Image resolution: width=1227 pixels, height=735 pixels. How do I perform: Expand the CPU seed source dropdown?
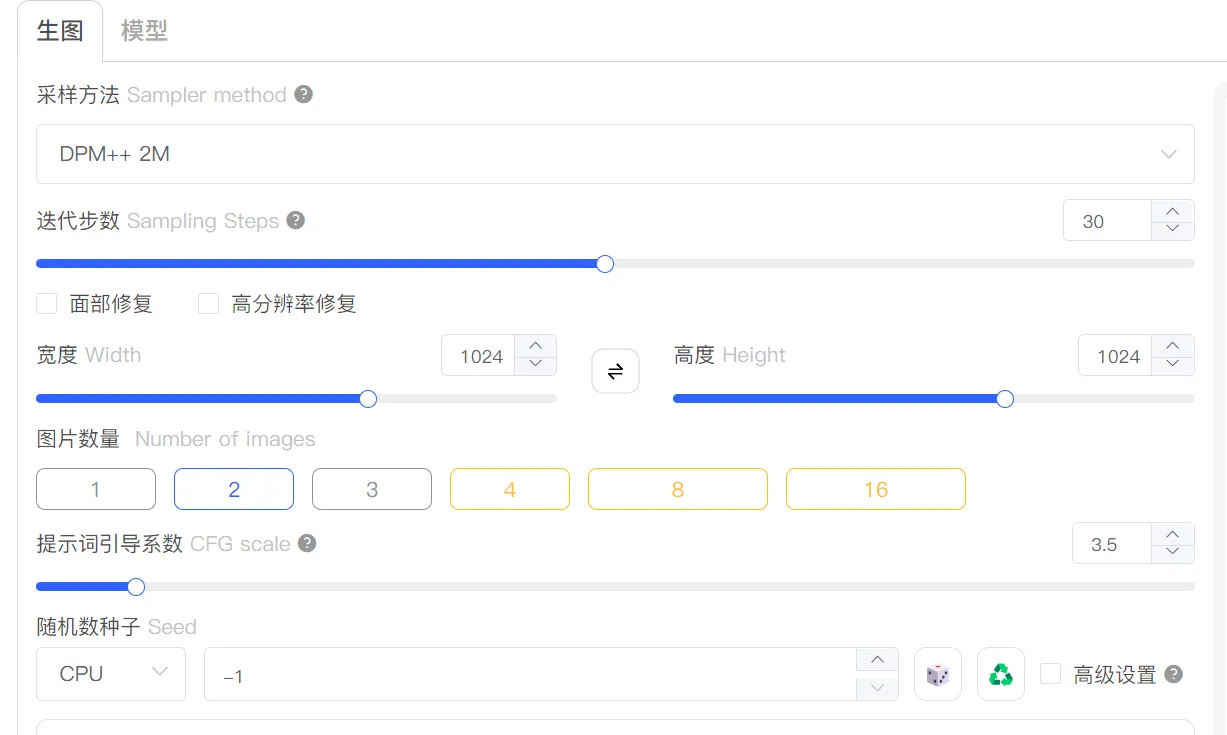pos(110,674)
